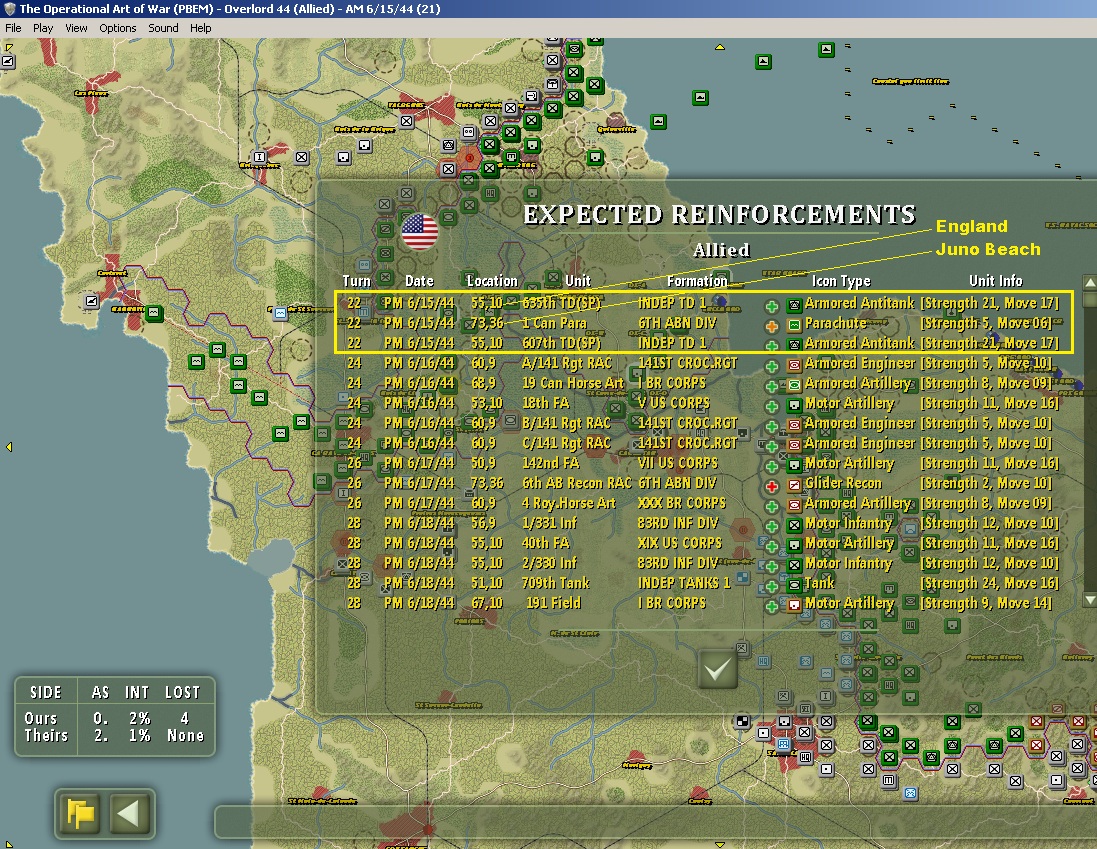Click the Theirs row in side panel

pos(114,736)
